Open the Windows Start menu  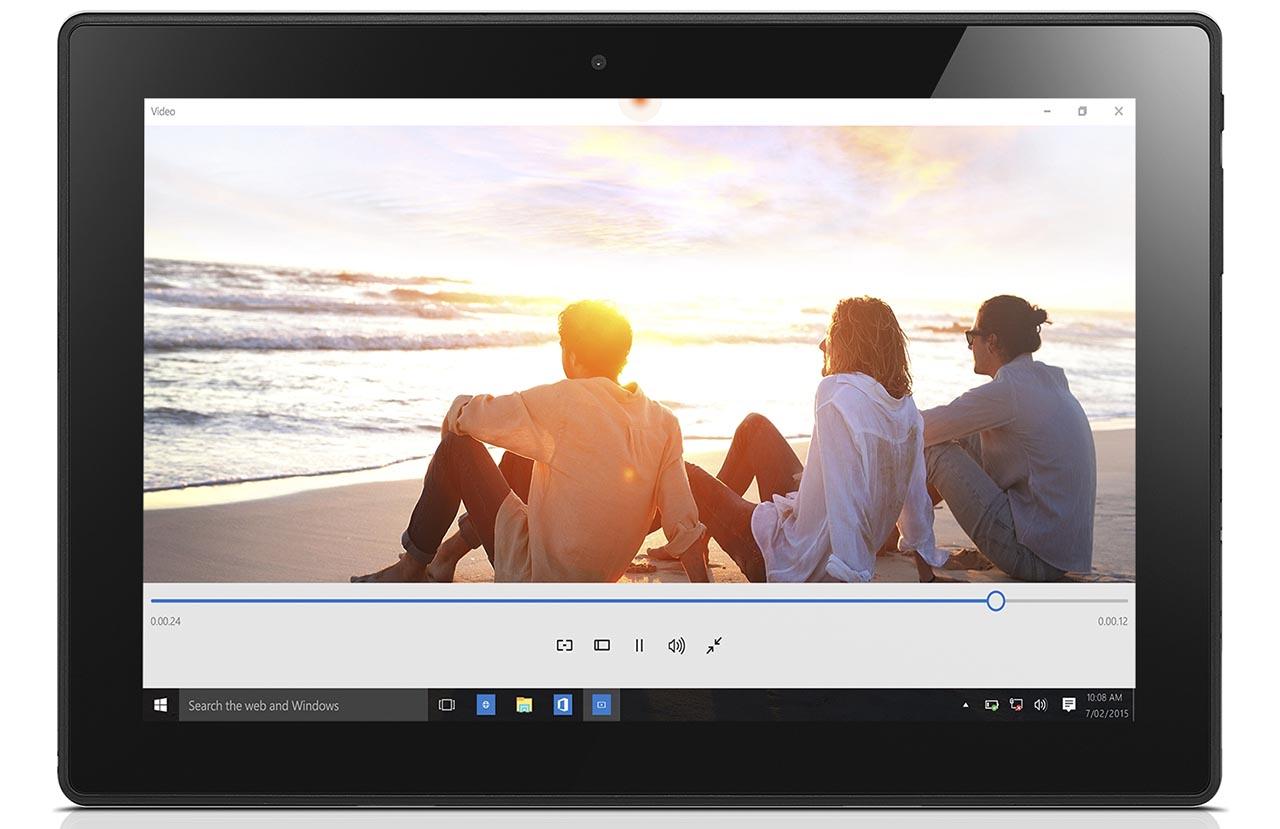(160, 705)
